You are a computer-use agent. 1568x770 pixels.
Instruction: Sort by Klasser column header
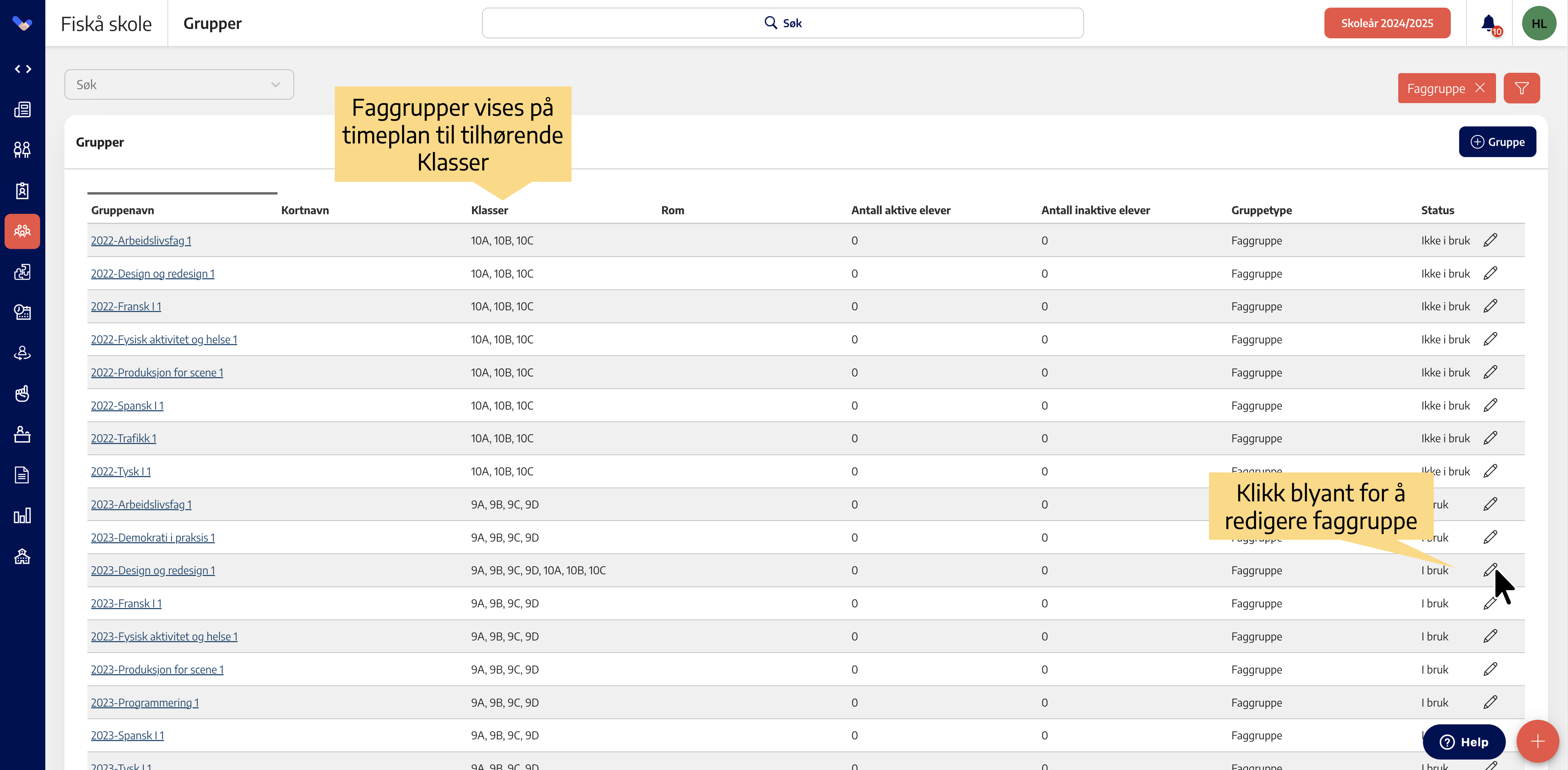pyautogui.click(x=489, y=210)
